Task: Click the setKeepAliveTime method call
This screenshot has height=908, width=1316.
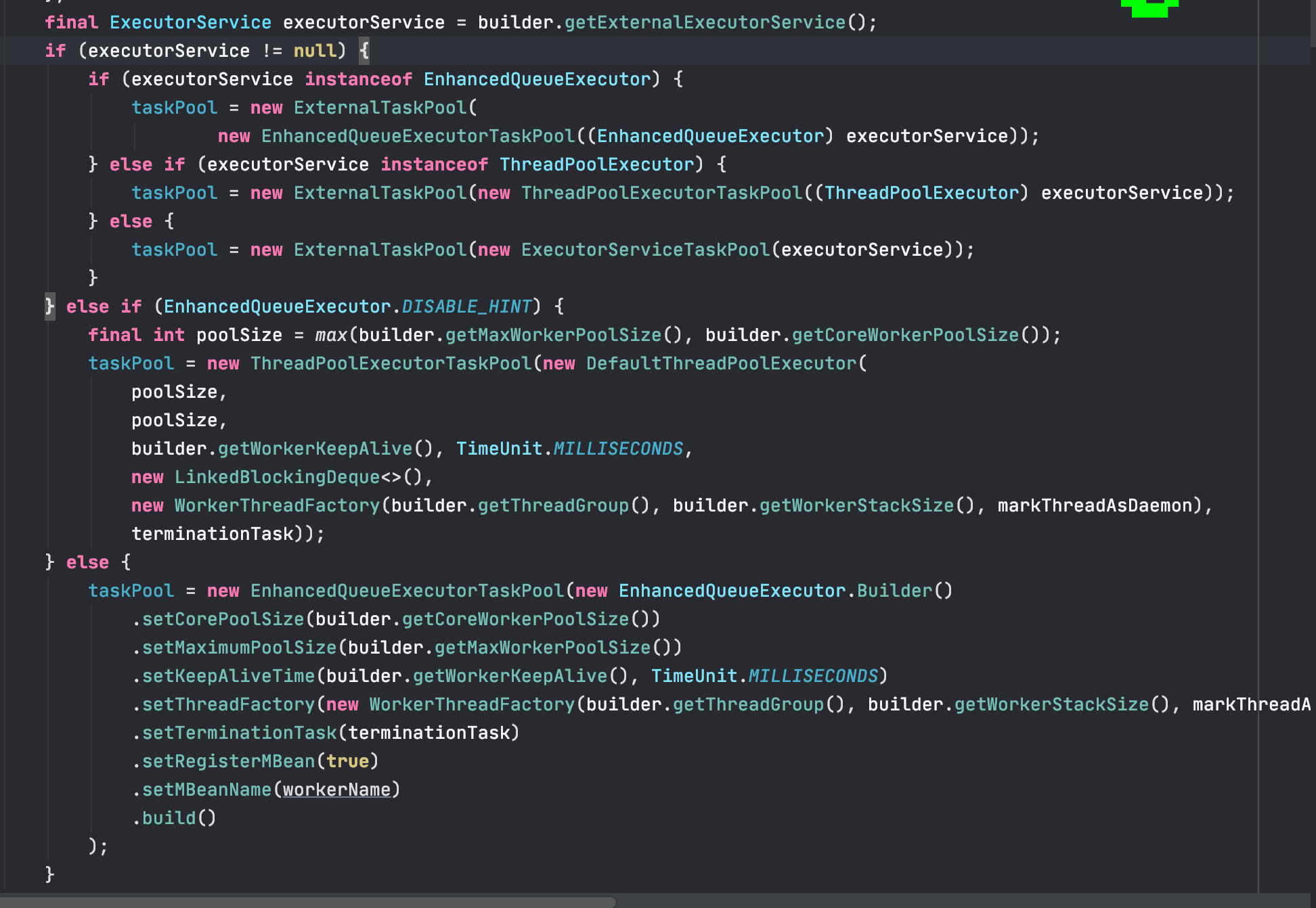Action: [228, 676]
